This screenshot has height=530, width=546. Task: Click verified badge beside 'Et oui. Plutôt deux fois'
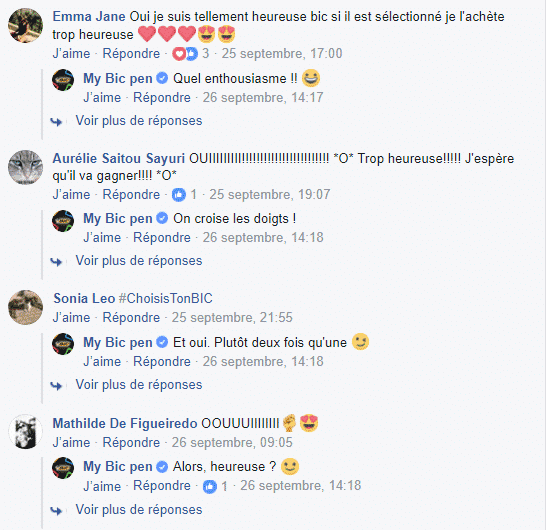pos(162,342)
